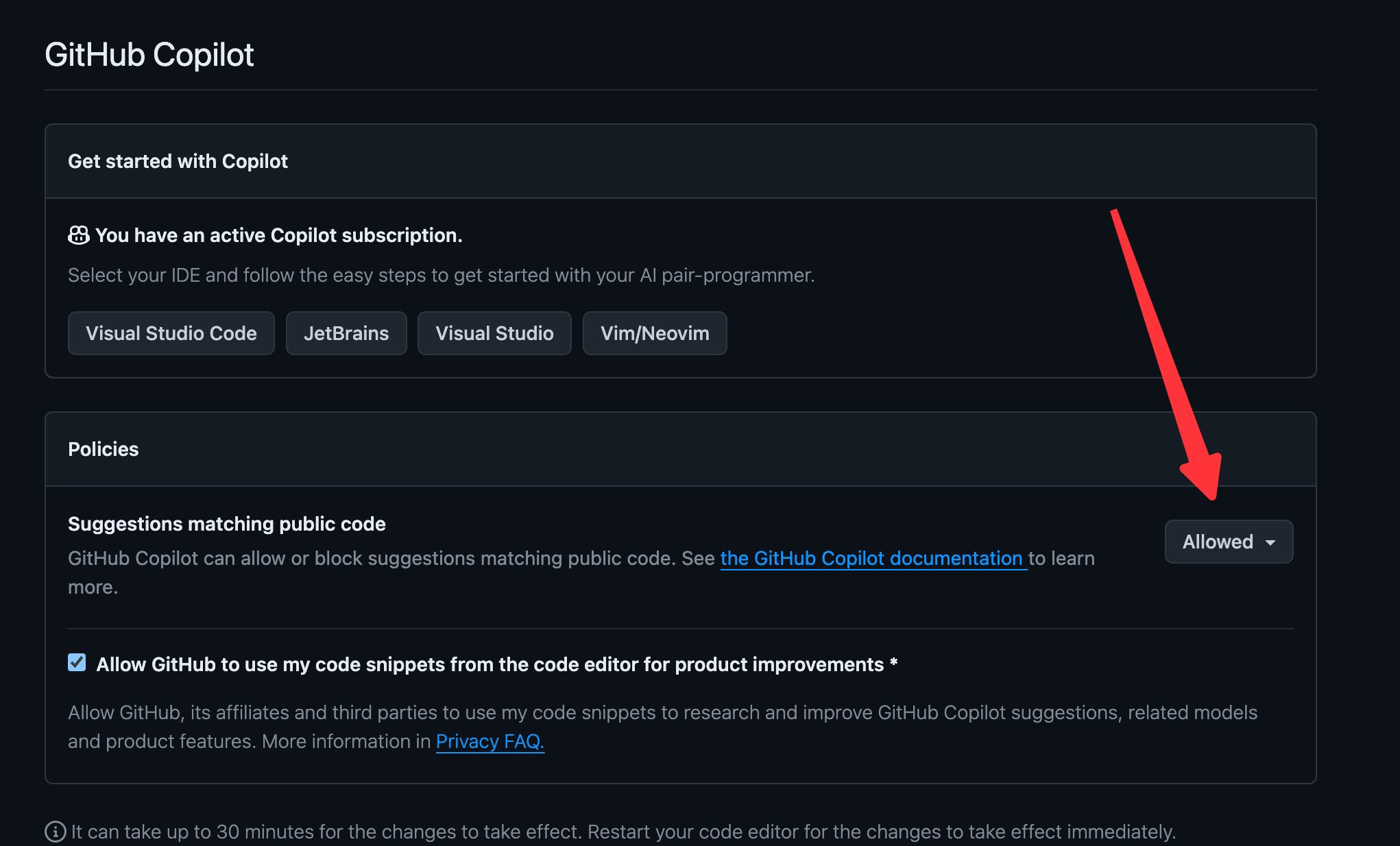This screenshot has width=1400, height=846.
Task: Click the 'It can take up to 30 minutes' notice
Action: (624, 832)
